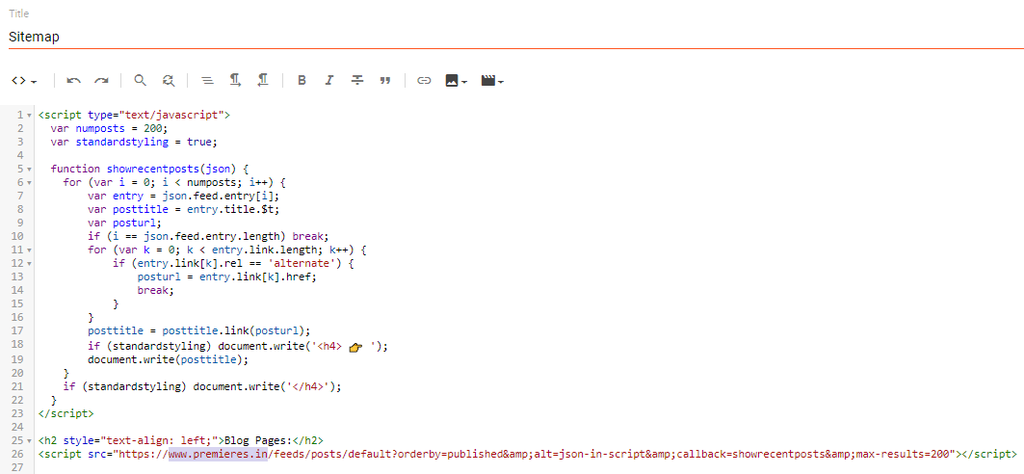Viewport: 1024px width, 474px height.
Task: Click on 'var posttitle = entry.title.$t;'
Action: click(x=184, y=210)
